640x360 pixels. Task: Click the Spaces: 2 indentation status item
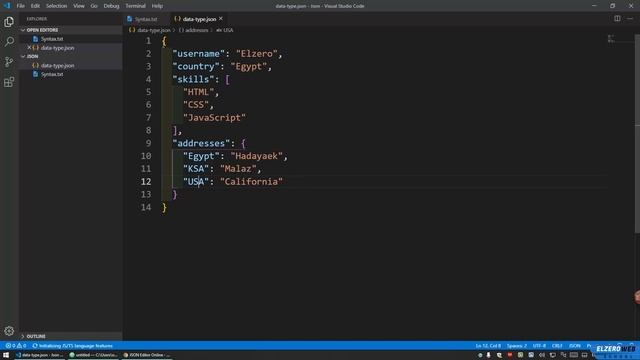click(x=517, y=346)
